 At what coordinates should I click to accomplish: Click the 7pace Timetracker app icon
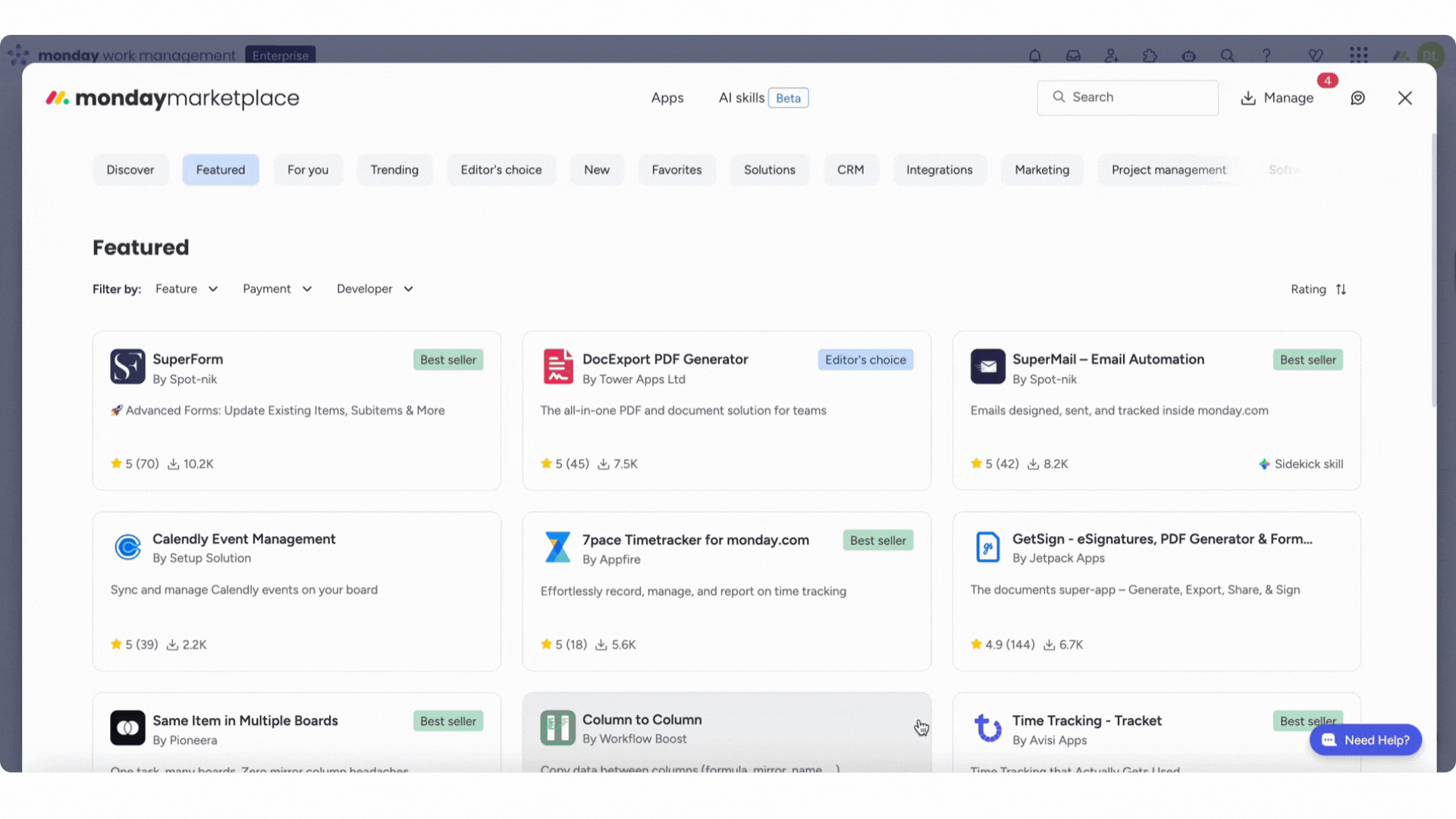[x=558, y=547]
